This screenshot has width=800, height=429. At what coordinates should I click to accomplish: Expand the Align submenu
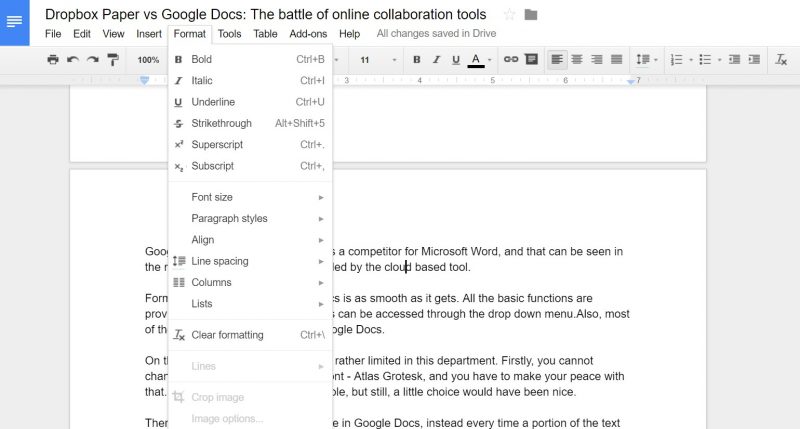pos(250,240)
